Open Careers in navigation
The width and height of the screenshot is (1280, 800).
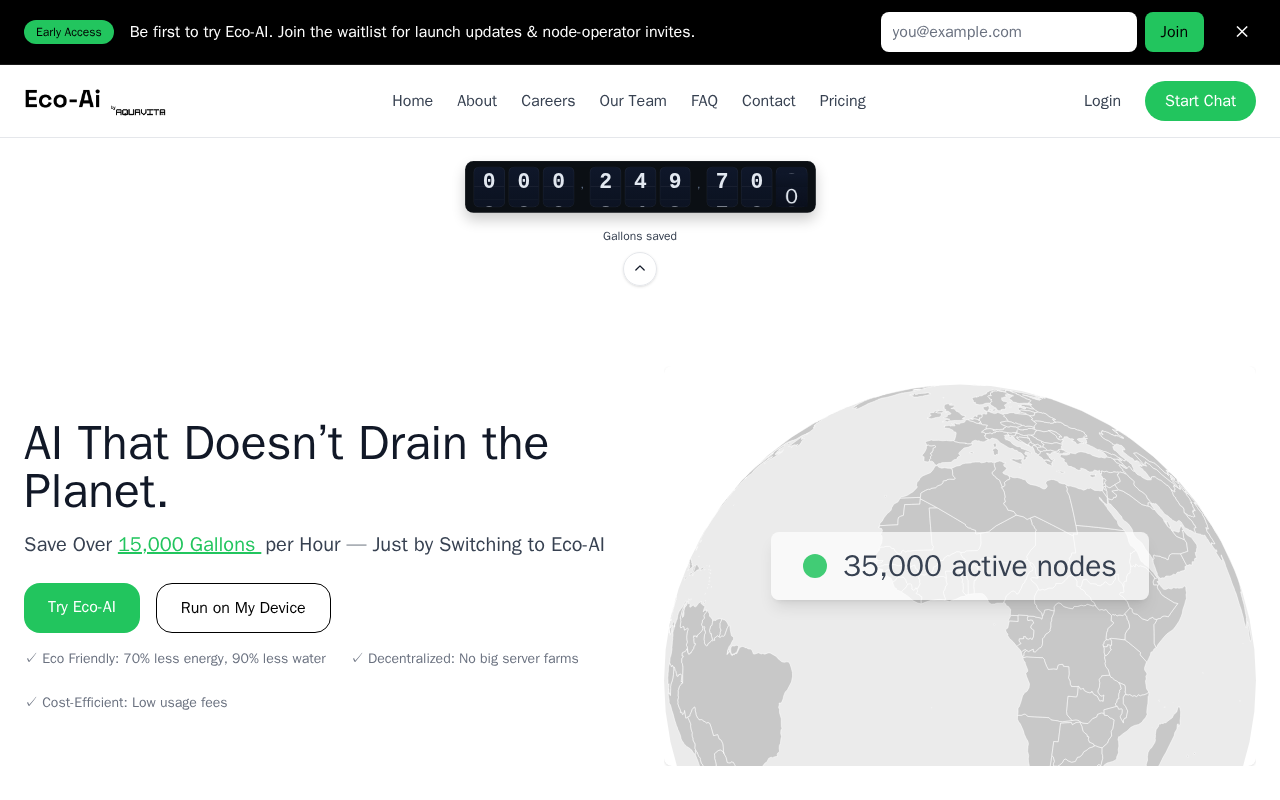(548, 101)
